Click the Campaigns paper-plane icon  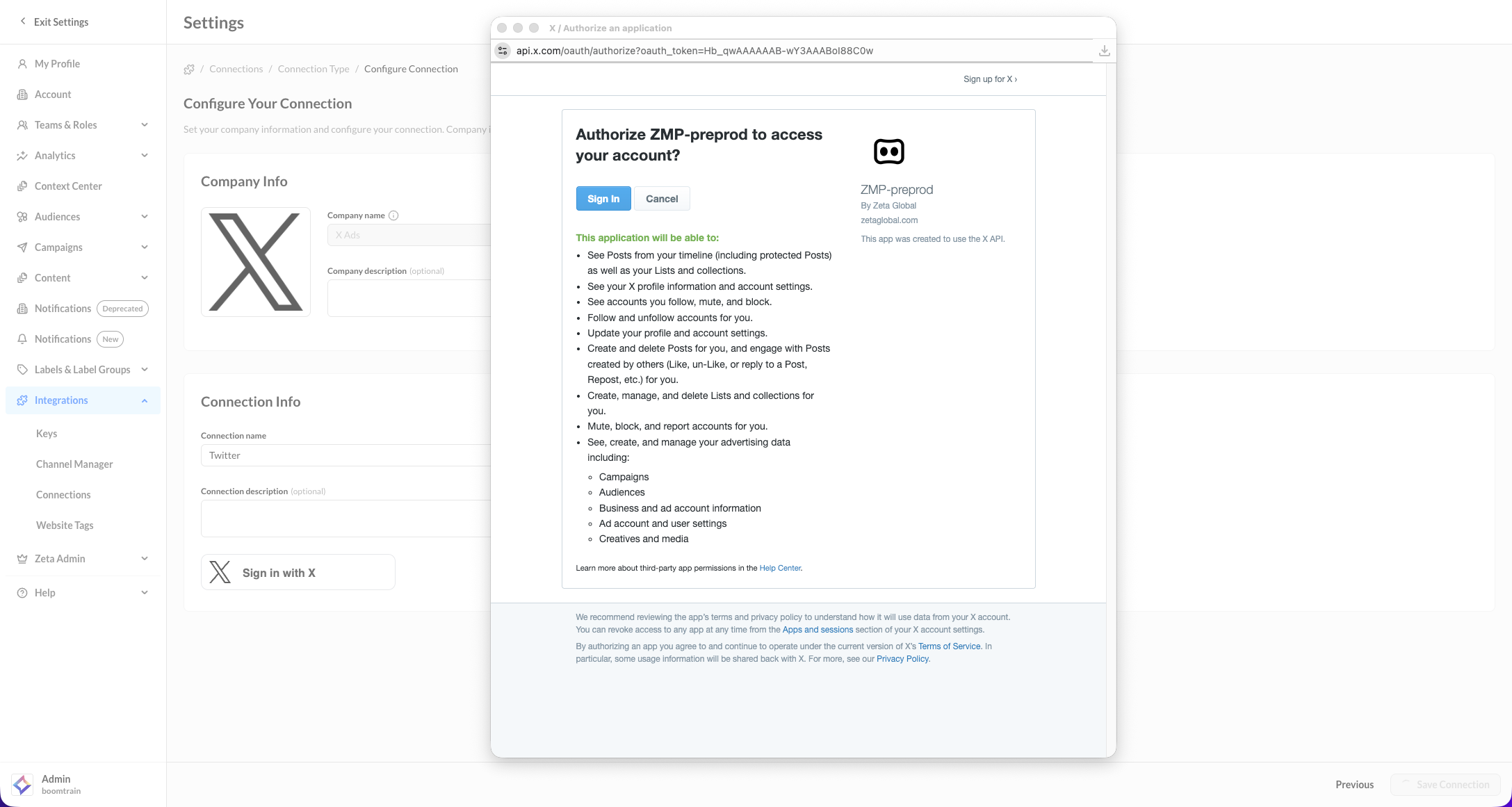coord(22,247)
